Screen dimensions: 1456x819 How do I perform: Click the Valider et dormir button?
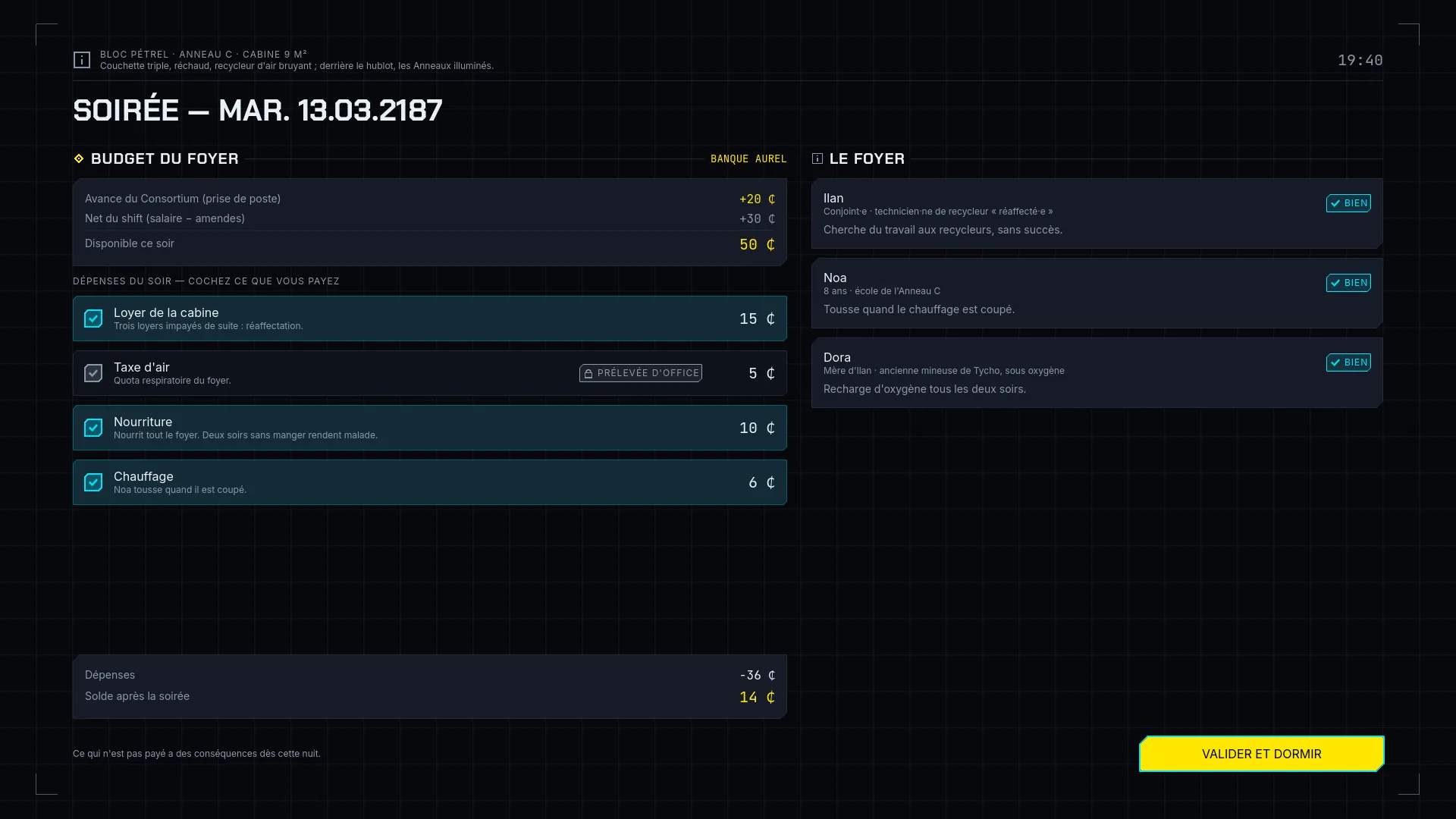pos(1262,754)
